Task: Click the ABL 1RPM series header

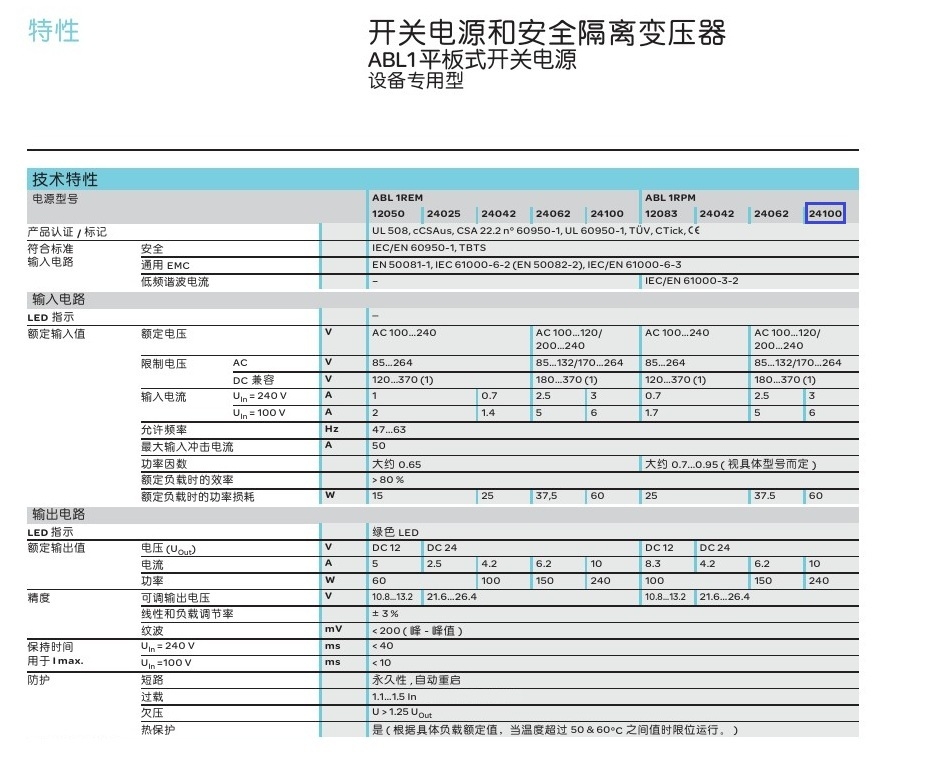Action: (670, 197)
